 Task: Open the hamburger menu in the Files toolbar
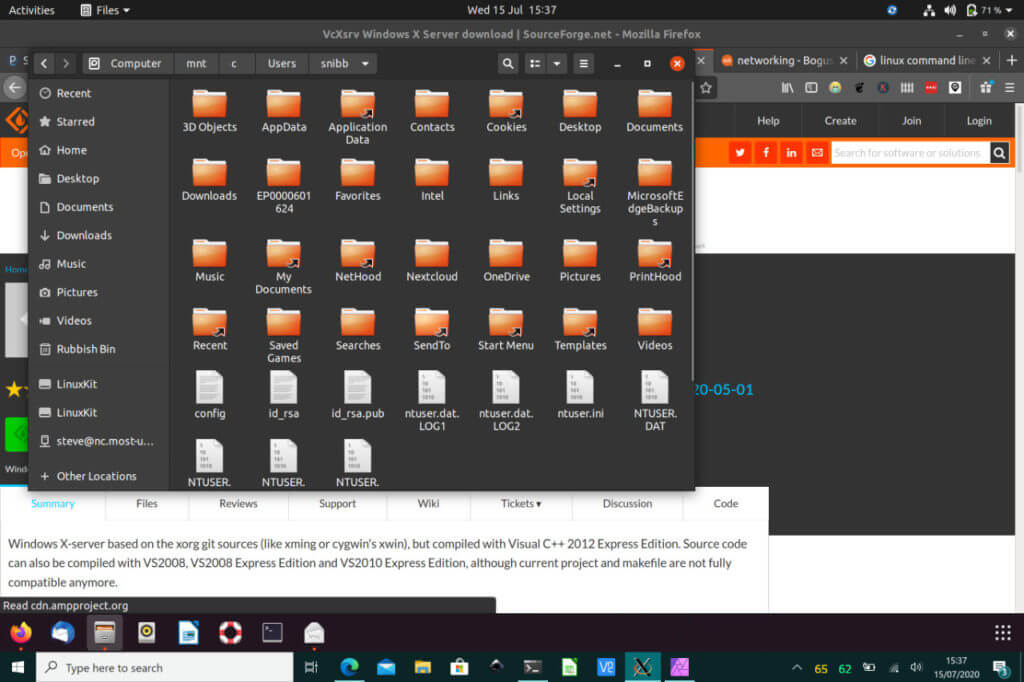click(x=583, y=62)
